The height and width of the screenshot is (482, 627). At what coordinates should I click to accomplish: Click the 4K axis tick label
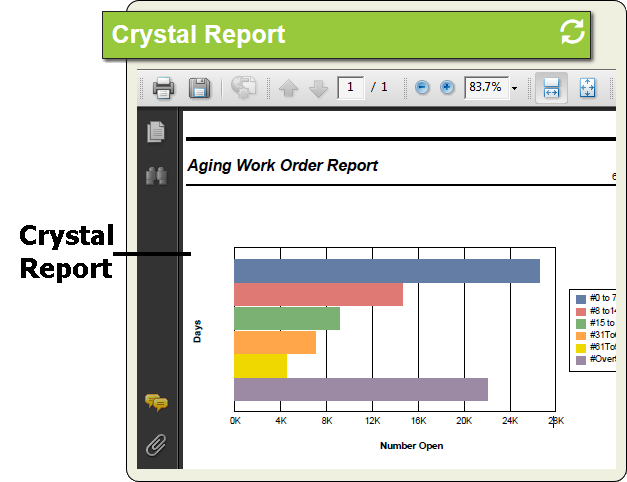click(281, 421)
